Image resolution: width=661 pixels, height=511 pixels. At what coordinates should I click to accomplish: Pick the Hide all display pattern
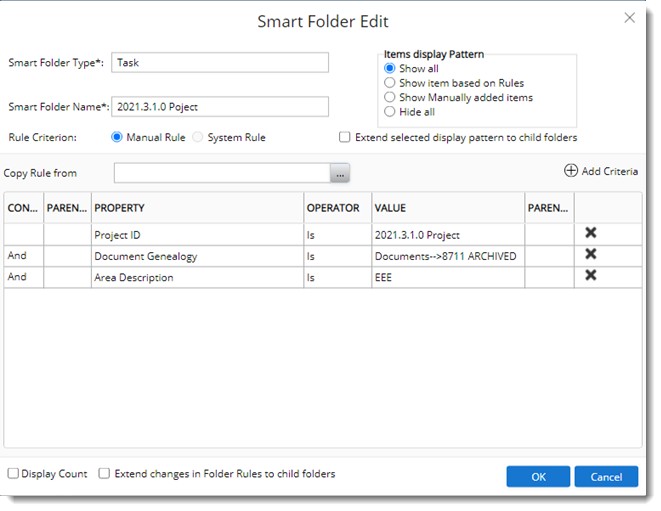[x=391, y=112]
